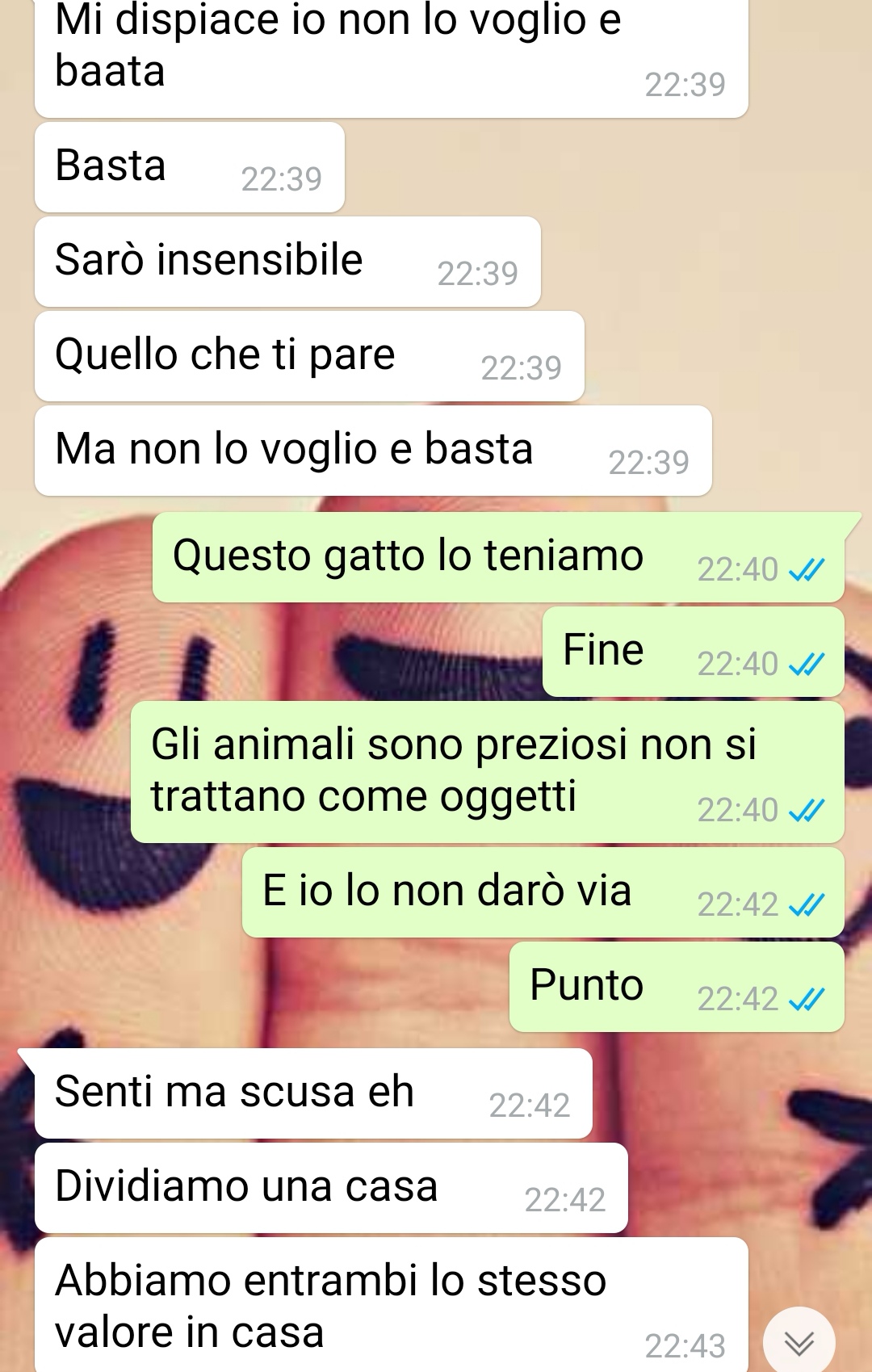Tap read ticks on 'Gli animali sono preziosi' message
The height and width of the screenshot is (1372, 872).
pyautogui.click(x=807, y=811)
